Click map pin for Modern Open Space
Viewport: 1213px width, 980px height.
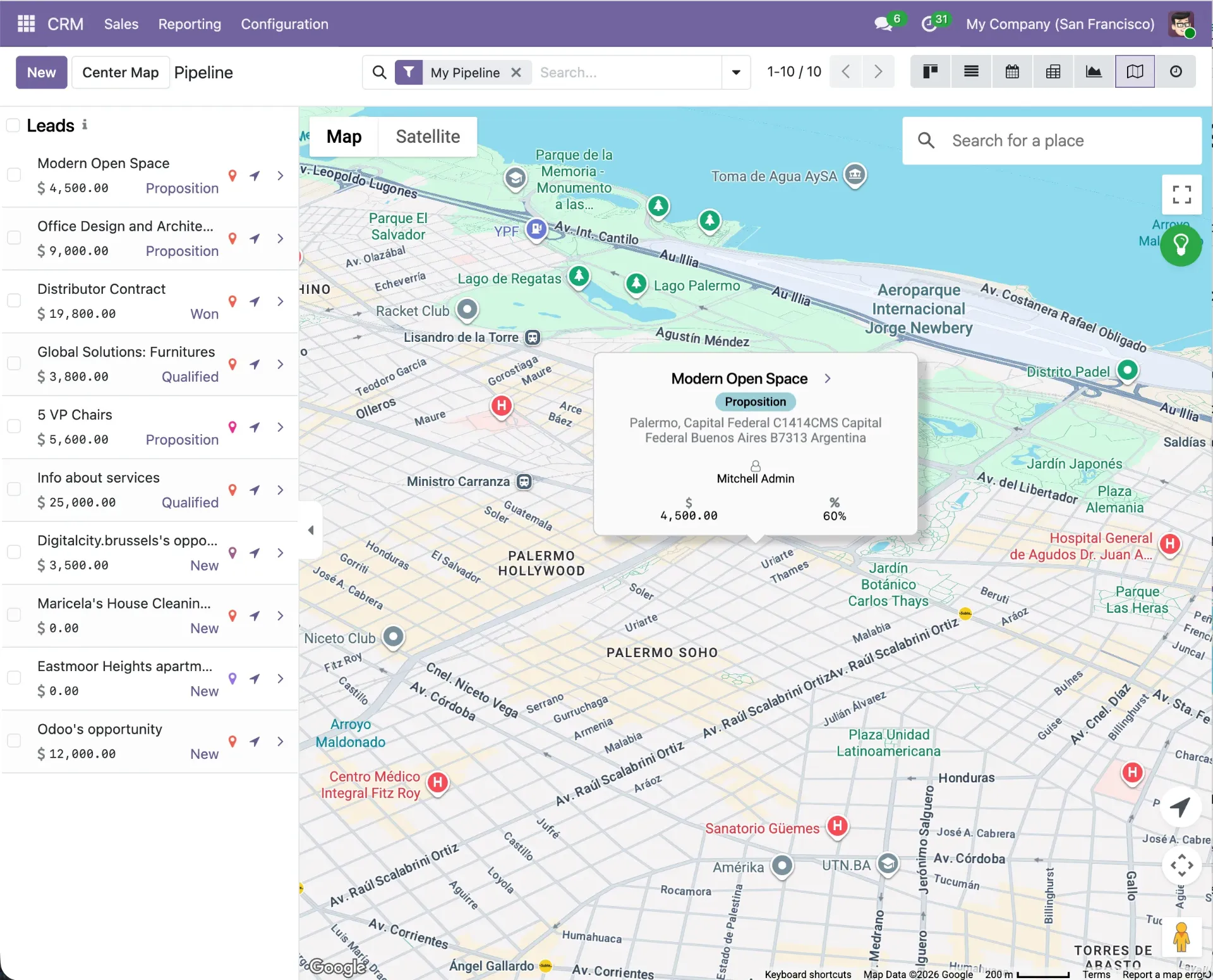coord(232,176)
